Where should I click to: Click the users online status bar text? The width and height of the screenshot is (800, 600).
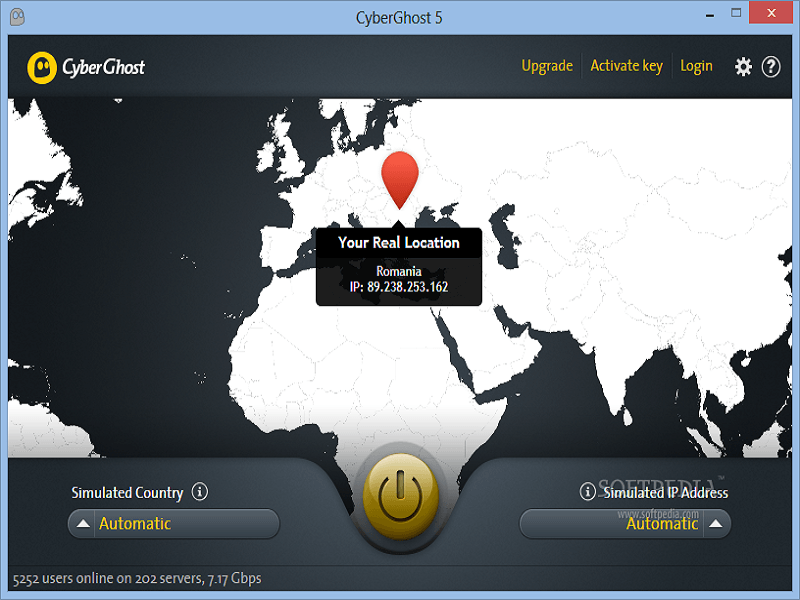click(137, 578)
